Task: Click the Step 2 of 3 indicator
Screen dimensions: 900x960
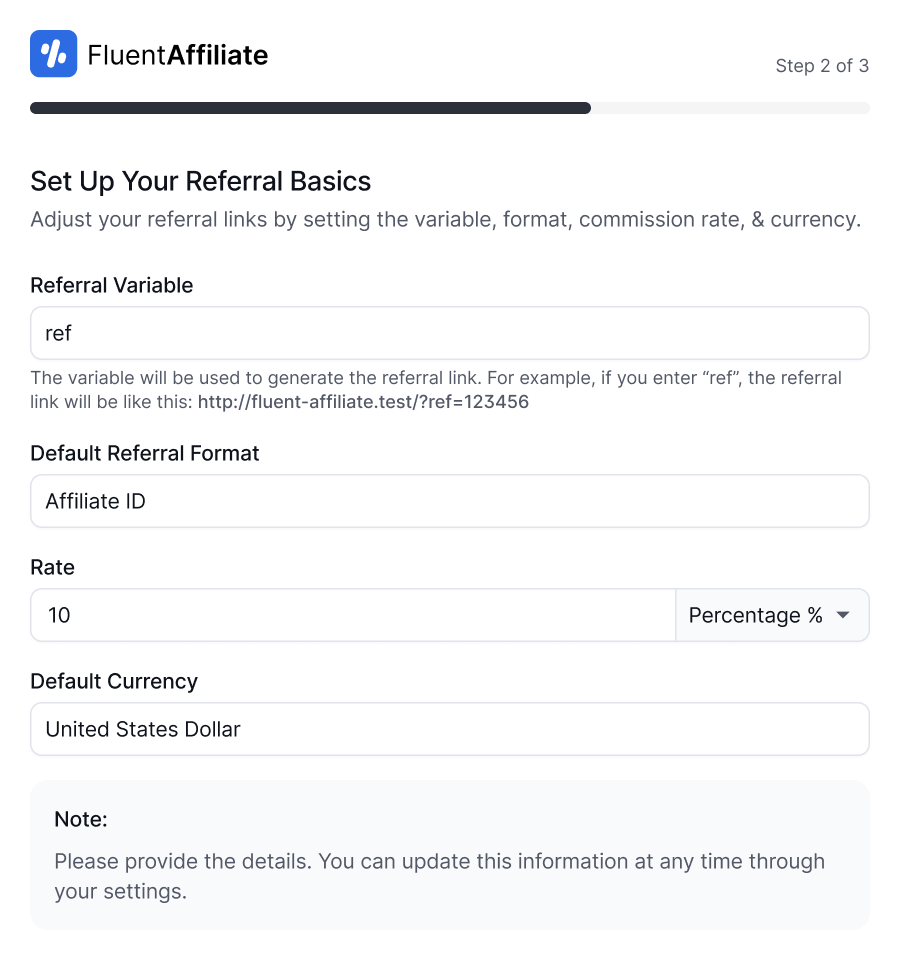Action: click(x=821, y=66)
